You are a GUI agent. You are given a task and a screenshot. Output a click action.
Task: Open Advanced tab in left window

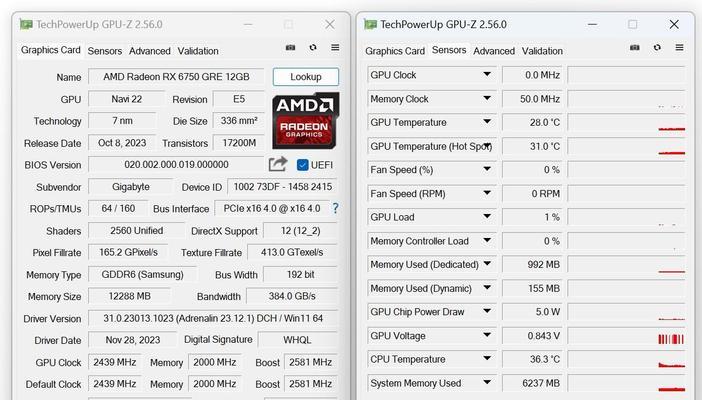(x=150, y=51)
